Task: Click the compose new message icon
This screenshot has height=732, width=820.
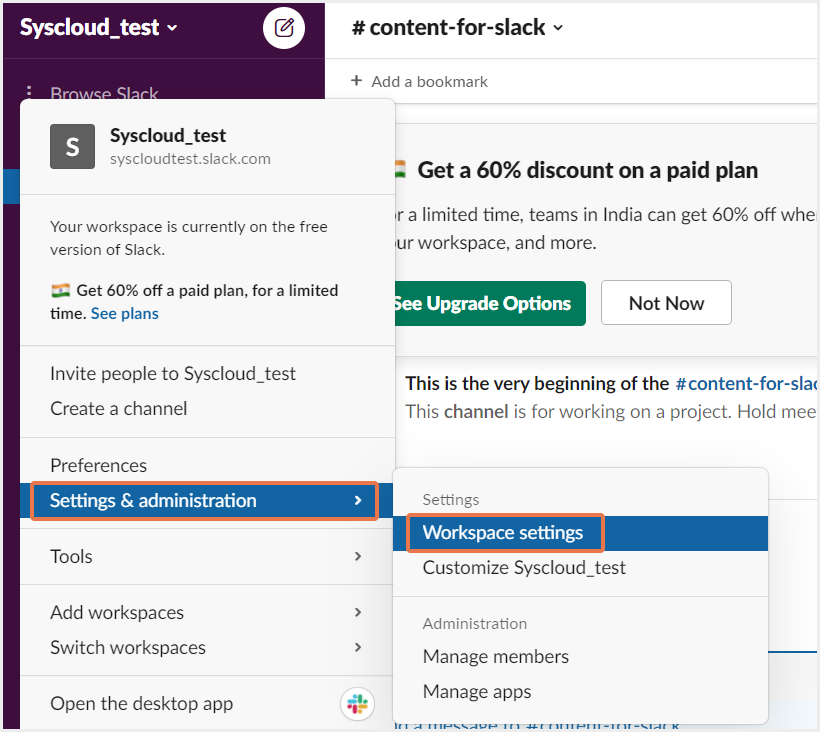Action: pyautogui.click(x=284, y=28)
